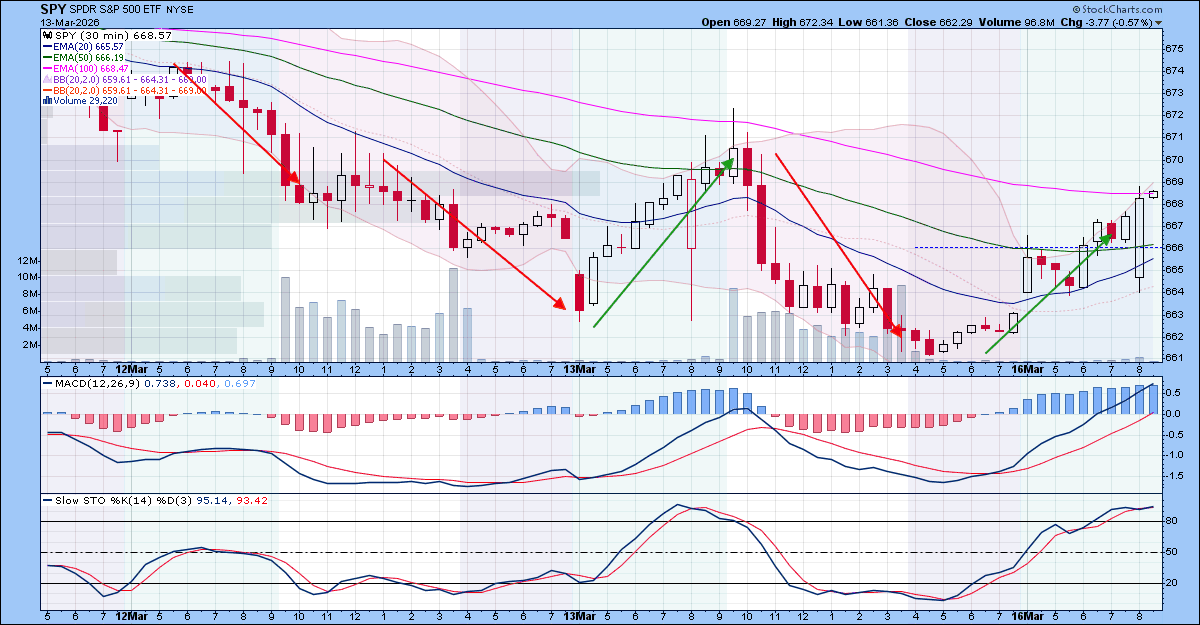The width and height of the screenshot is (1200, 625).
Task: Click the dash marker before MACD(12,26,9)
Action: (x=47, y=384)
